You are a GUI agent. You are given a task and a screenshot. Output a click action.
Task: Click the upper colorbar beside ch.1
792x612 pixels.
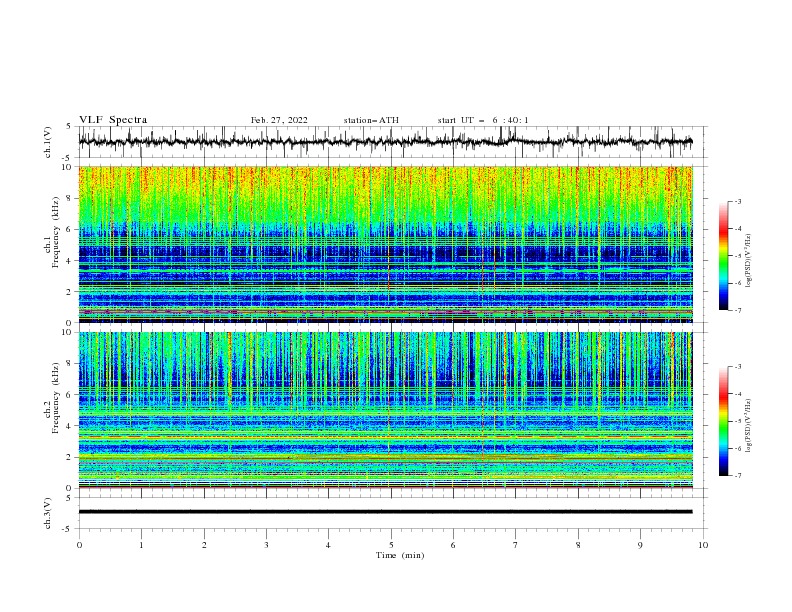click(x=723, y=256)
